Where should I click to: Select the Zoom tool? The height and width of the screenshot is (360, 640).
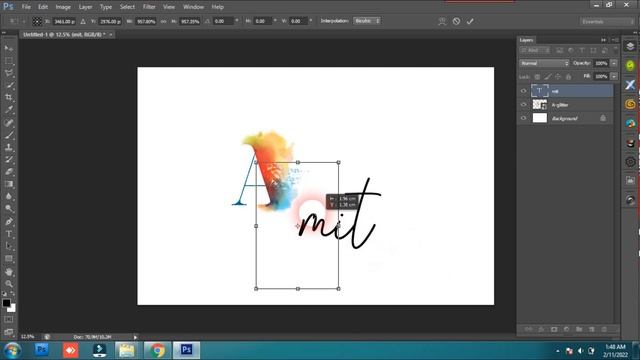point(9,284)
